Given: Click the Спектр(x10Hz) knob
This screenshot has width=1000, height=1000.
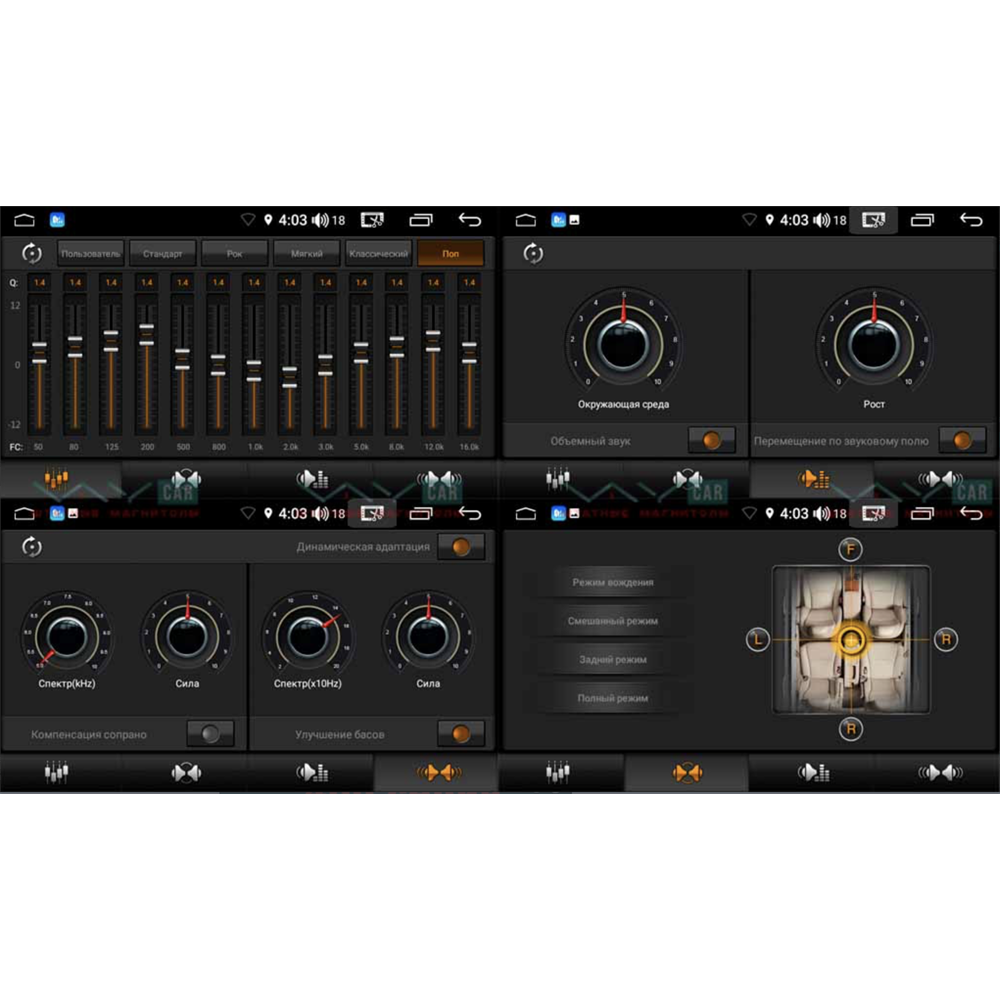Looking at the screenshot, I should pos(307,636).
